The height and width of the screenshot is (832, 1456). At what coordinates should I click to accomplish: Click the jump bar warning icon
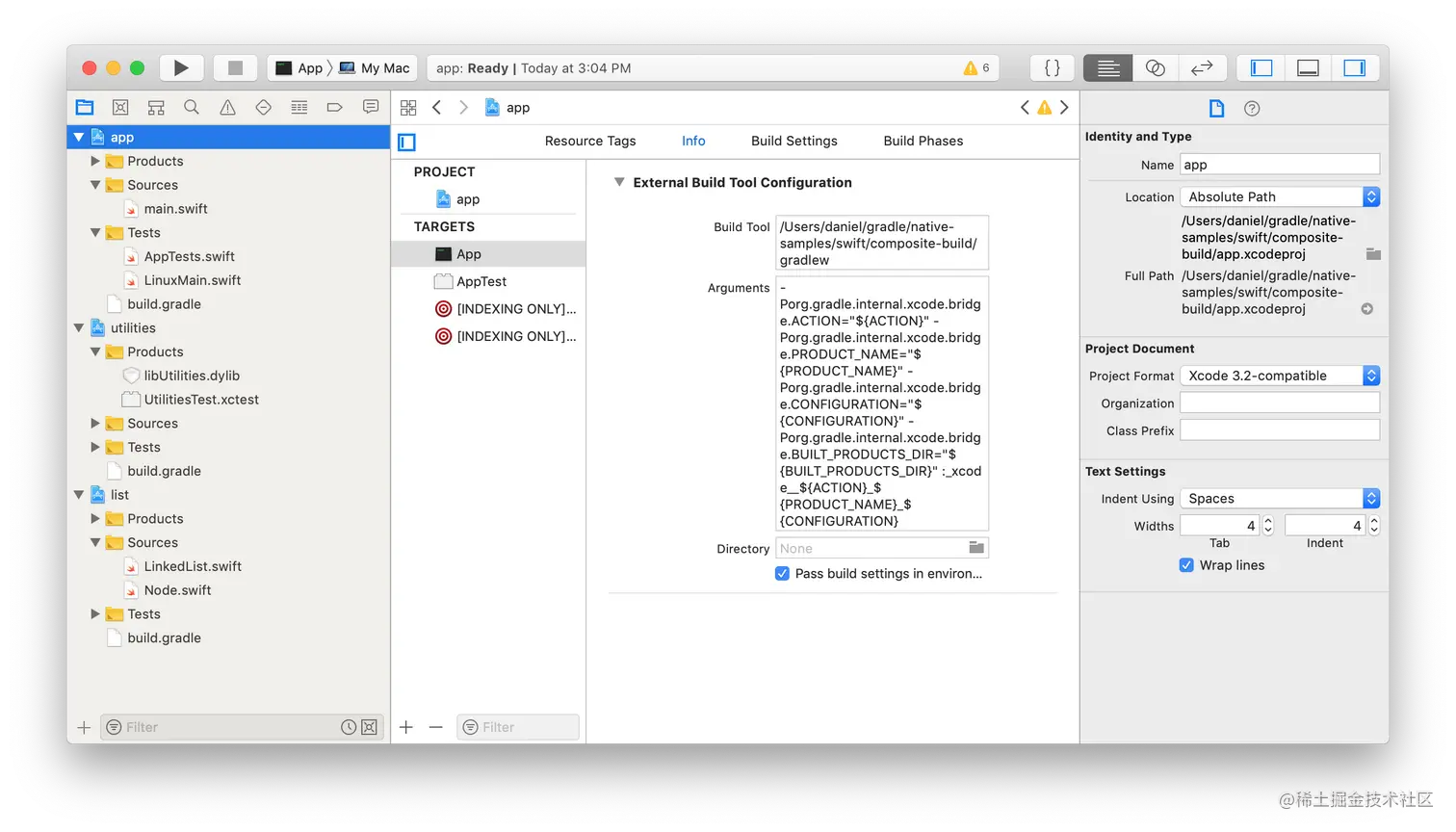[x=1044, y=108]
